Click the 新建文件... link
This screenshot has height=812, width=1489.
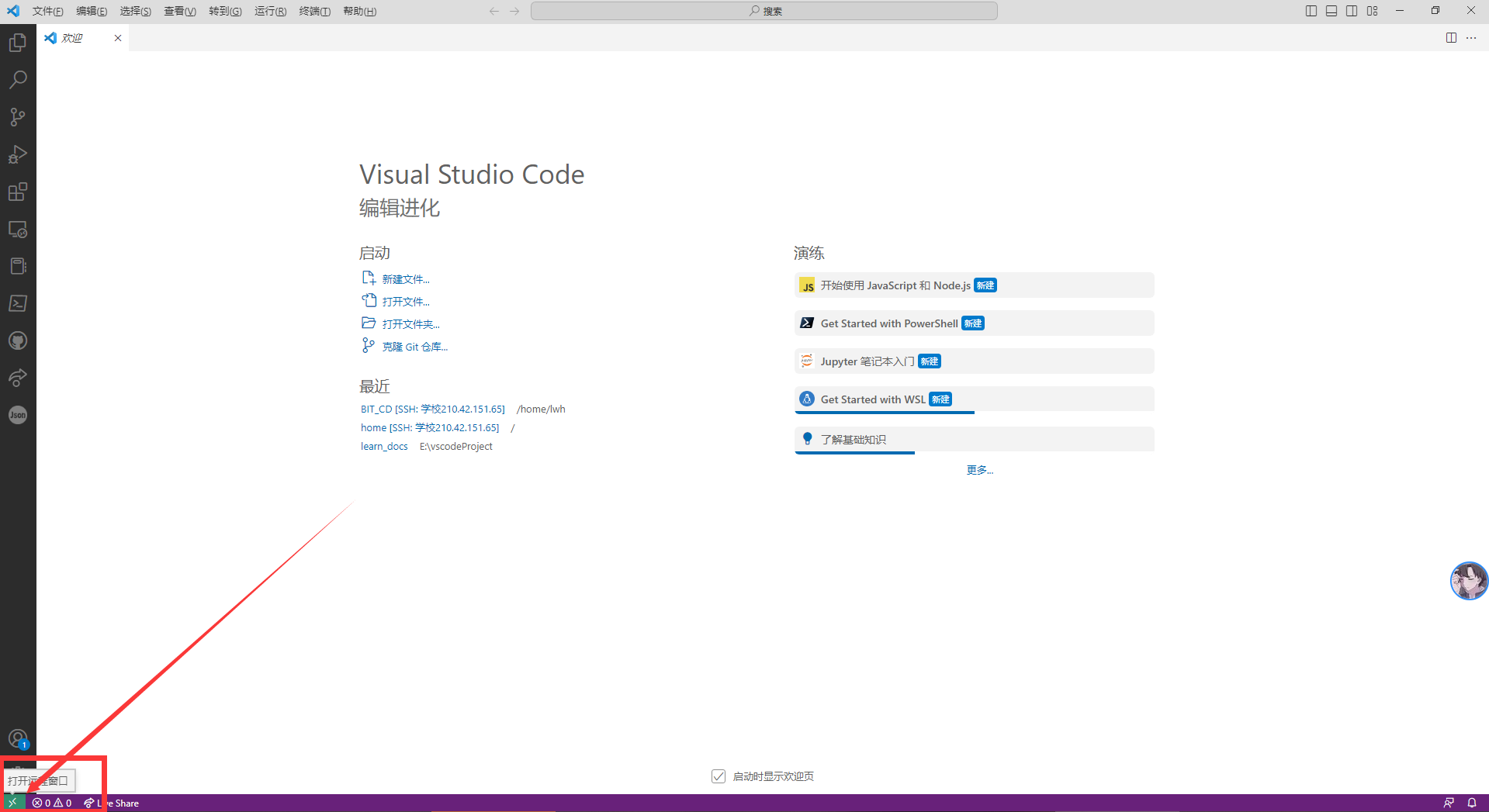click(405, 279)
